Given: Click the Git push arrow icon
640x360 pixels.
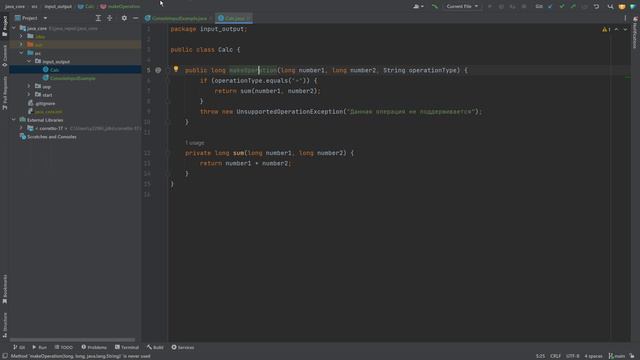Looking at the screenshot, I should (x=573, y=7).
